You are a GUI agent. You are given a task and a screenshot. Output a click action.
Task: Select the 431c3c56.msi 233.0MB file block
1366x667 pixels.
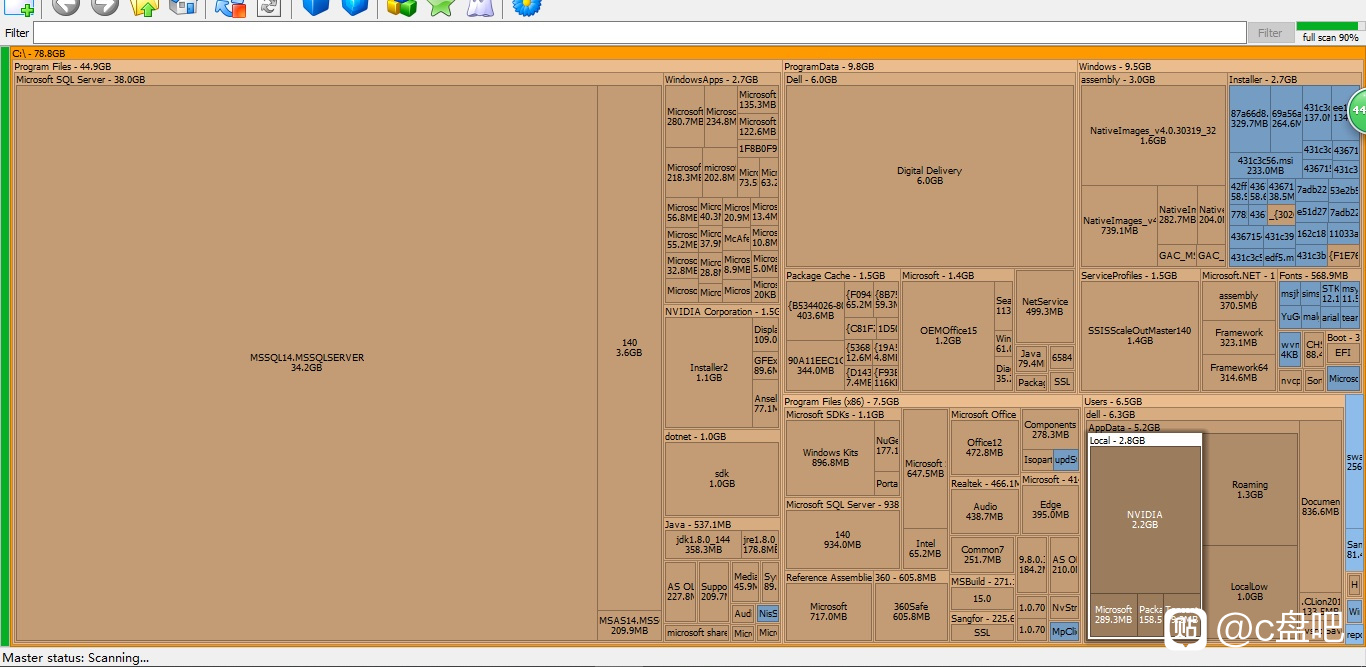pyautogui.click(x=1265, y=165)
